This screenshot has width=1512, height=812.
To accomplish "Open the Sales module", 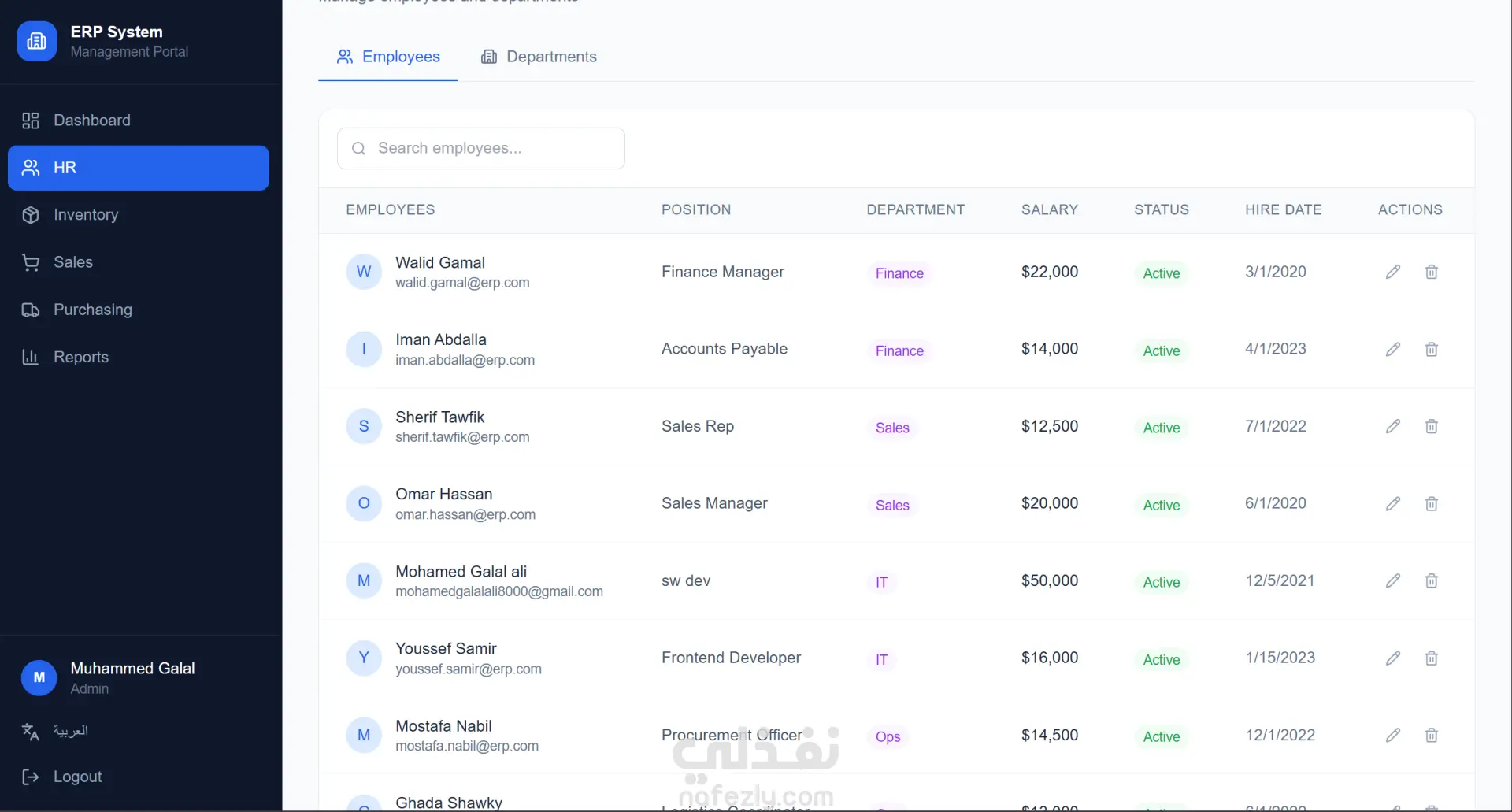I will (139, 262).
